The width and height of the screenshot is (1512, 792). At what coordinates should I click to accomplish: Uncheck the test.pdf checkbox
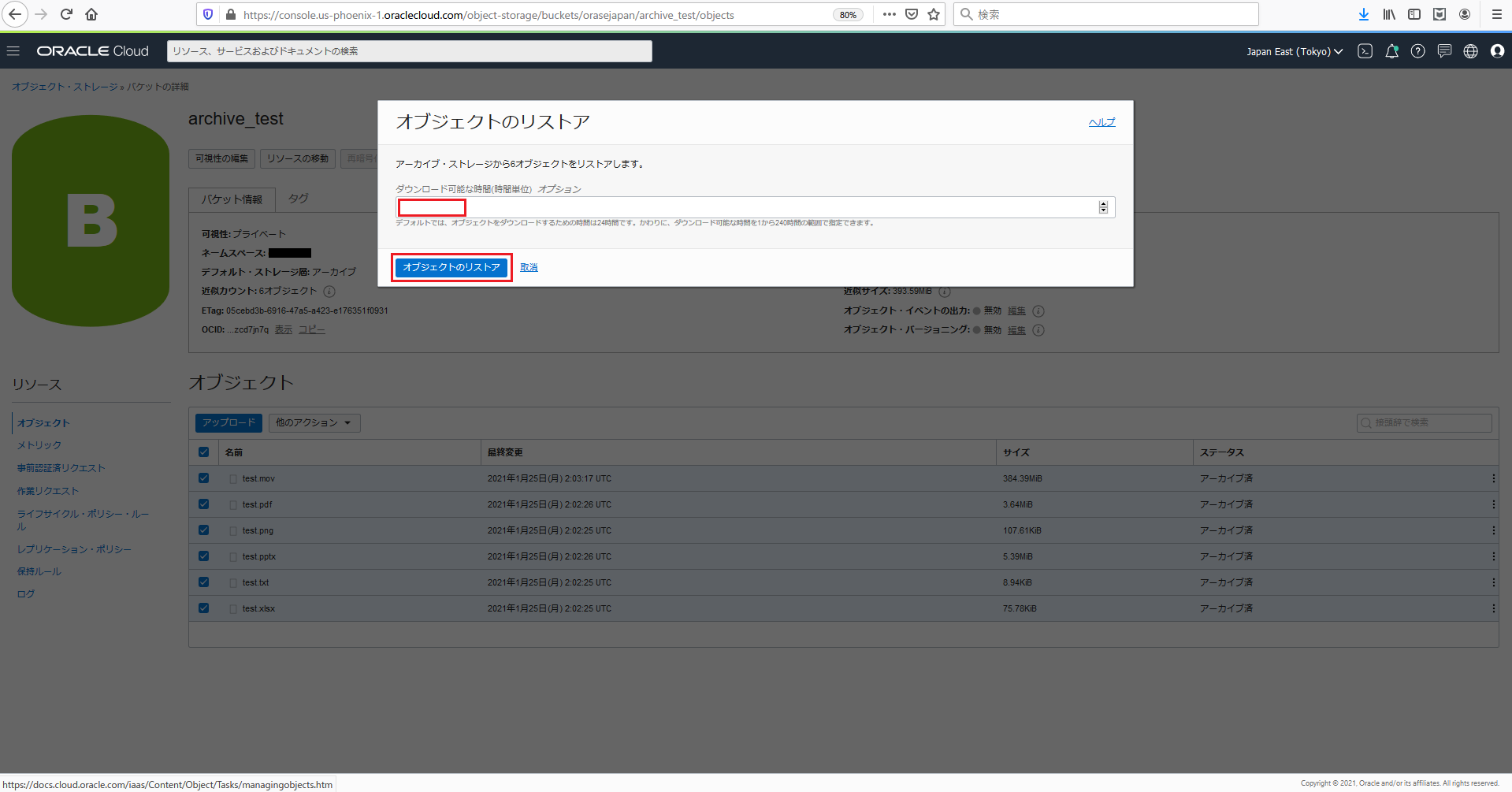coord(204,504)
